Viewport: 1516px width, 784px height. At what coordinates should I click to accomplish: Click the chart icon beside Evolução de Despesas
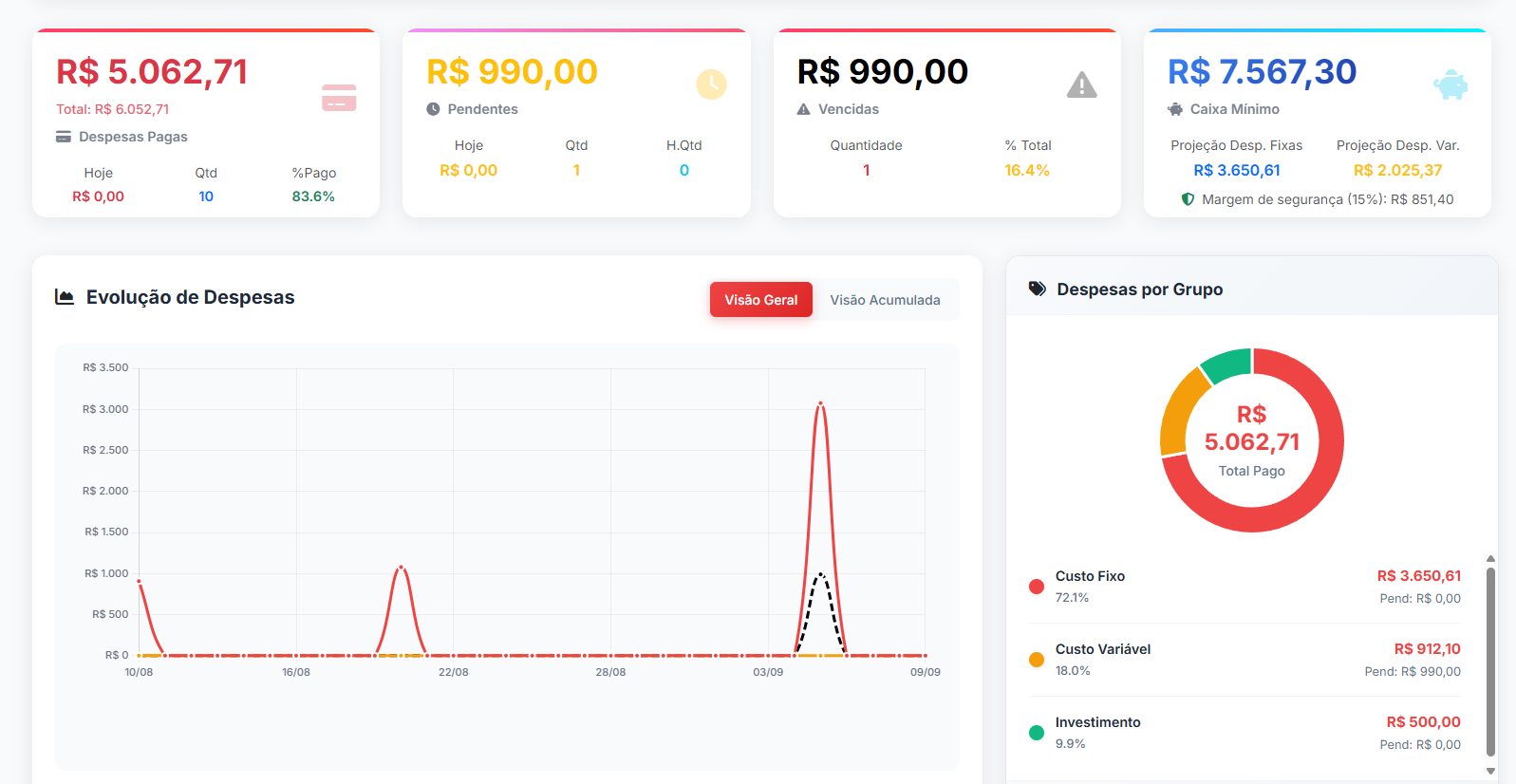click(65, 297)
